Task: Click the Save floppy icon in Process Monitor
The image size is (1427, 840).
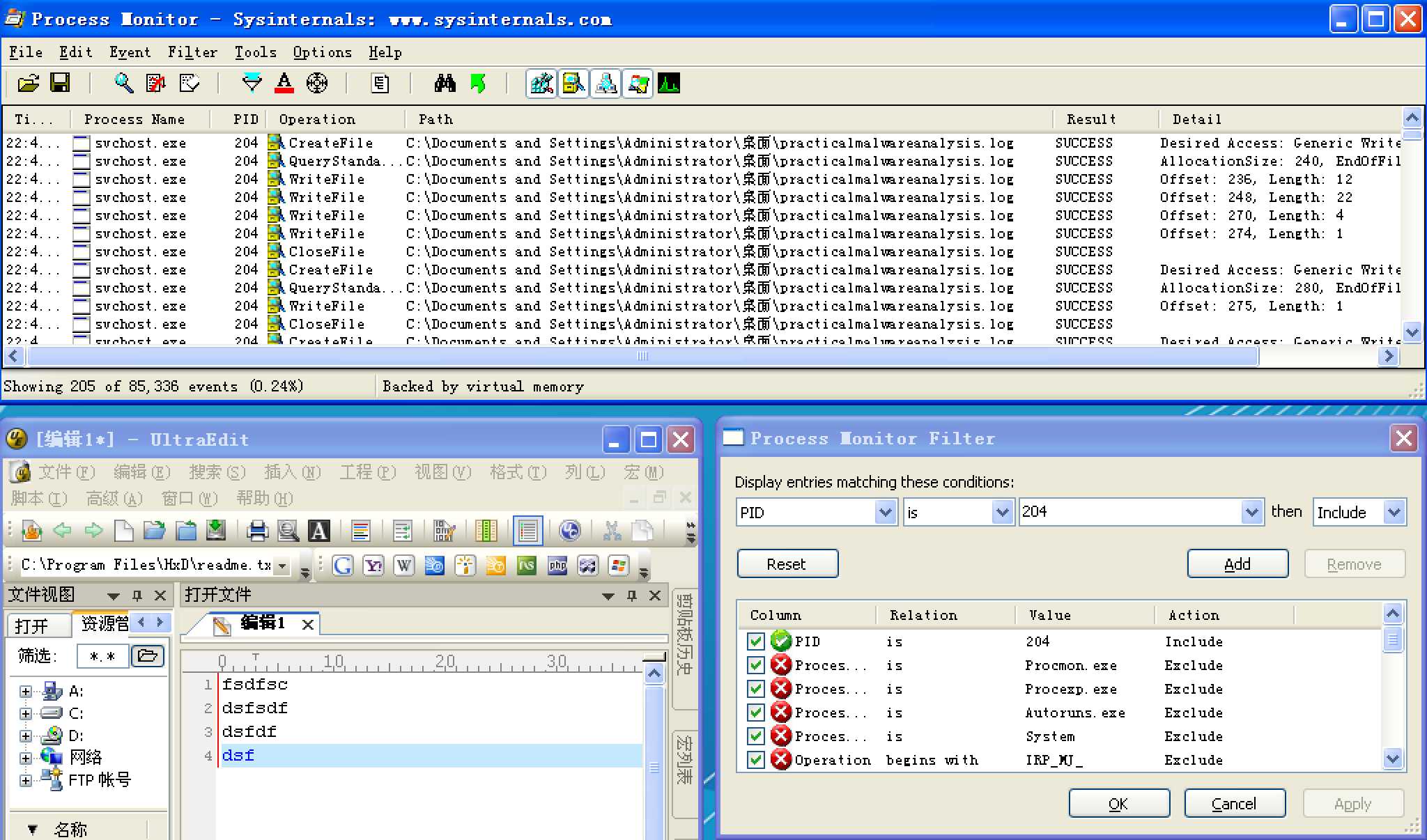Action: coord(60,84)
